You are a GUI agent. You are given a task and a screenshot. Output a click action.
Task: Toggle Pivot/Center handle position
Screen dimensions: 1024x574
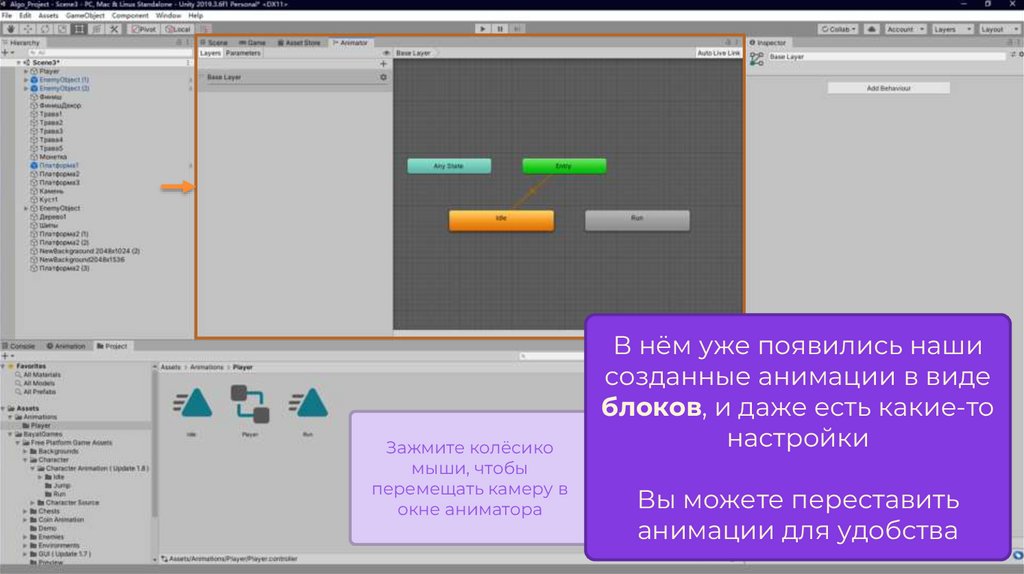(144, 29)
